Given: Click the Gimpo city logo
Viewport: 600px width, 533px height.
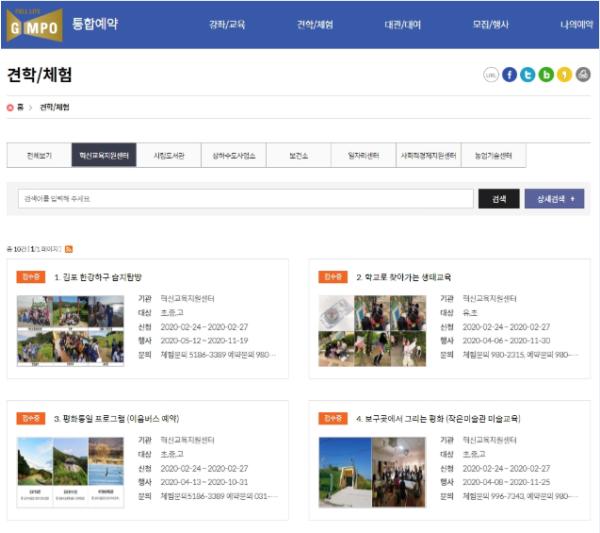Looking at the screenshot, I should [35, 24].
